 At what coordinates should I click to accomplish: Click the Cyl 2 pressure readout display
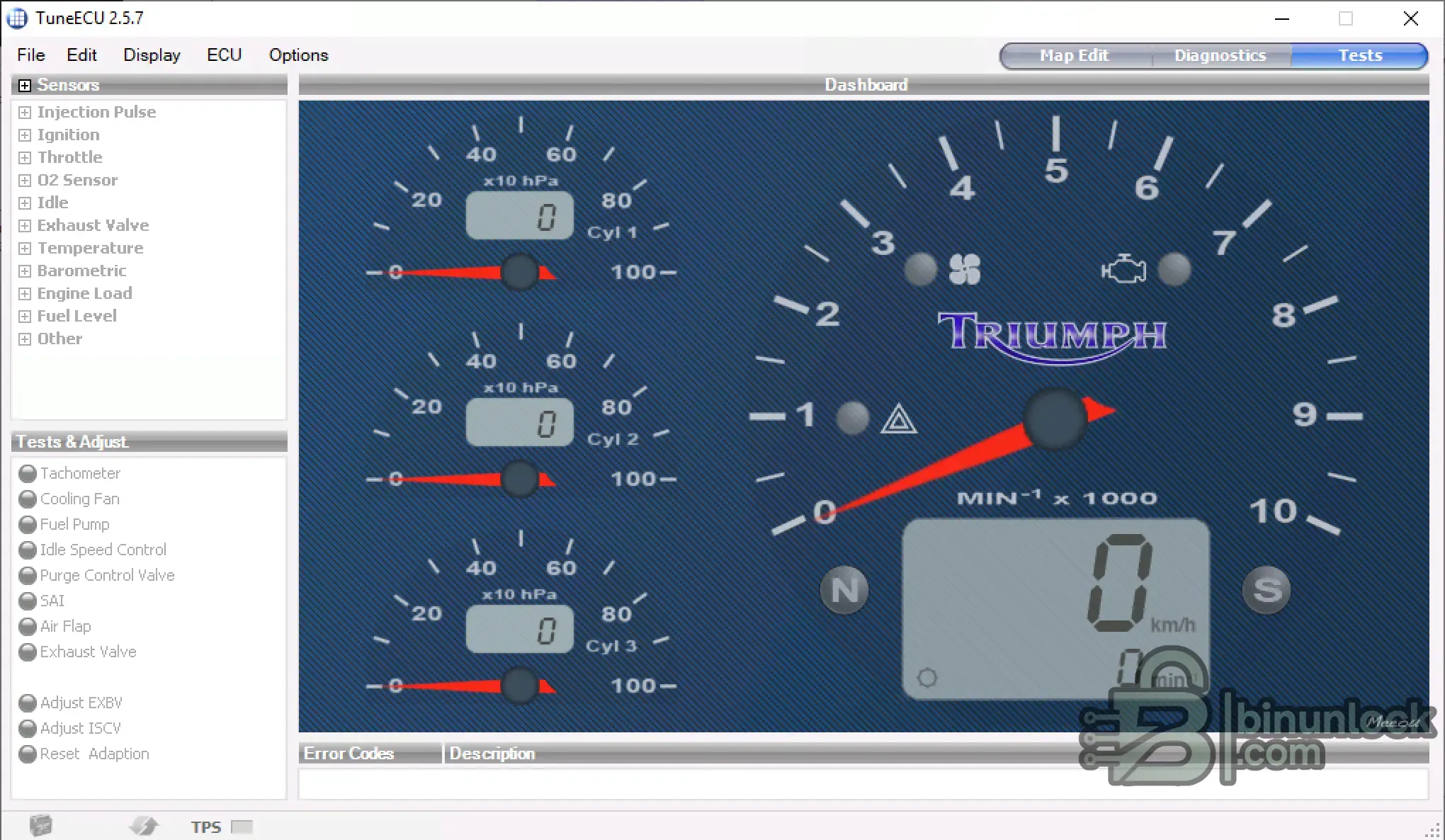(520, 422)
